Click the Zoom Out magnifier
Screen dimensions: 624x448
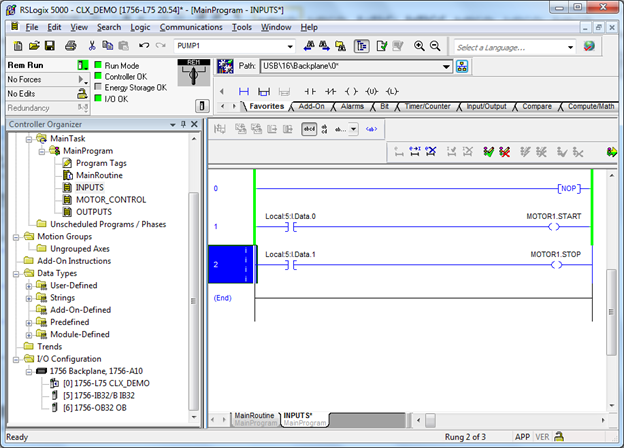(x=435, y=46)
